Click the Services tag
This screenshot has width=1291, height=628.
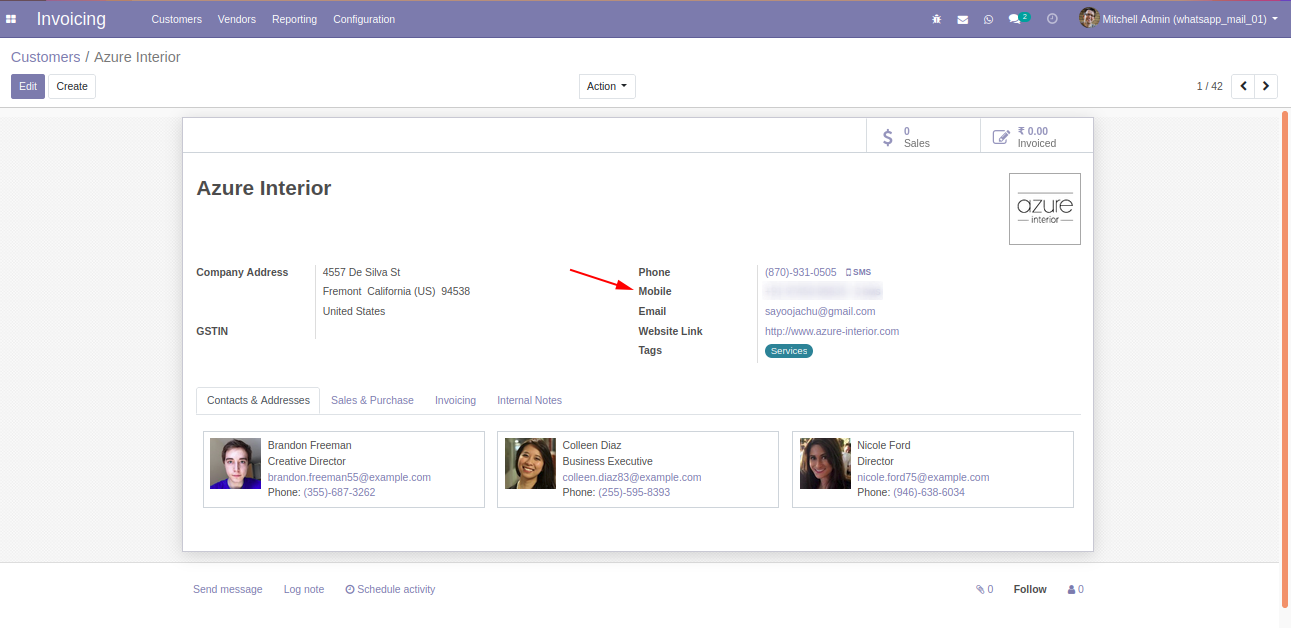pyautogui.click(x=789, y=351)
